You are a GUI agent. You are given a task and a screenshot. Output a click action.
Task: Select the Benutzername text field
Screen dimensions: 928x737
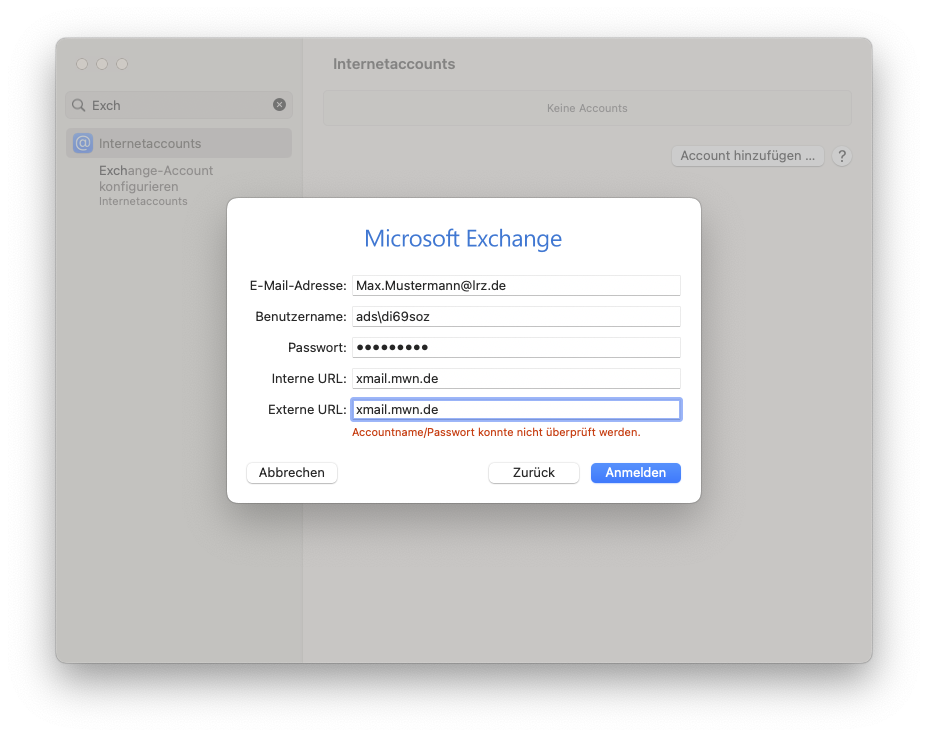pyautogui.click(x=516, y=317)
